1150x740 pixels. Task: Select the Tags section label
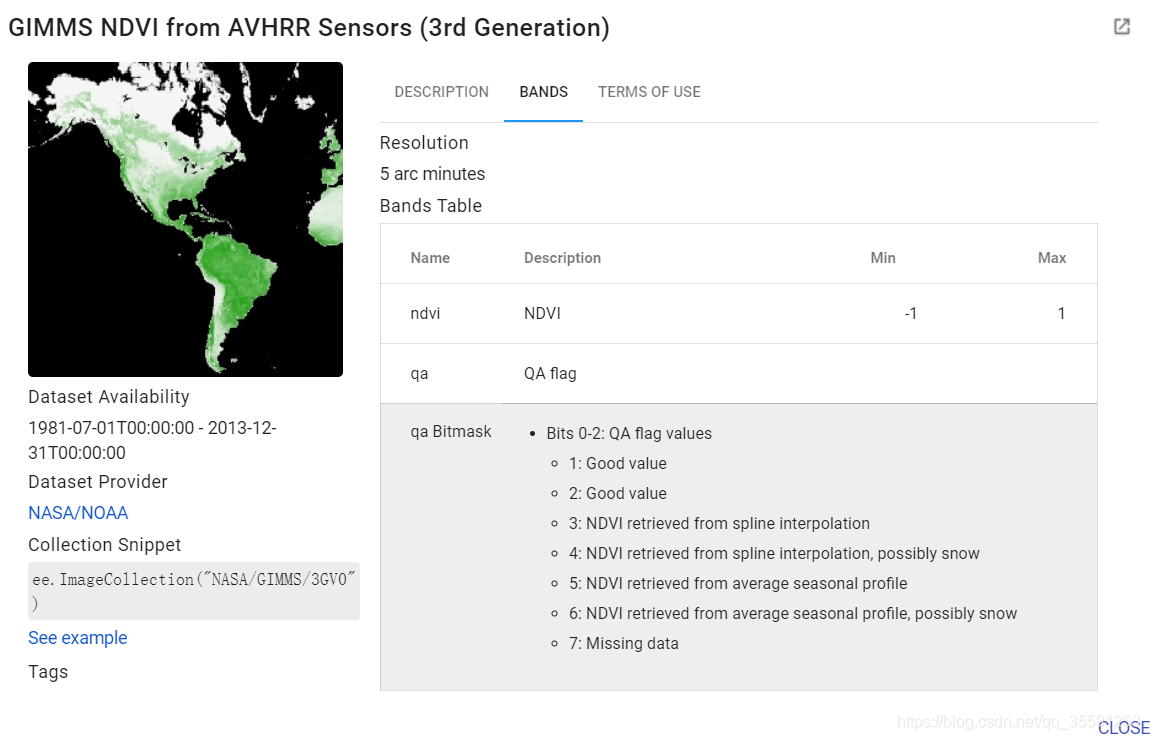tap(48, 671)
